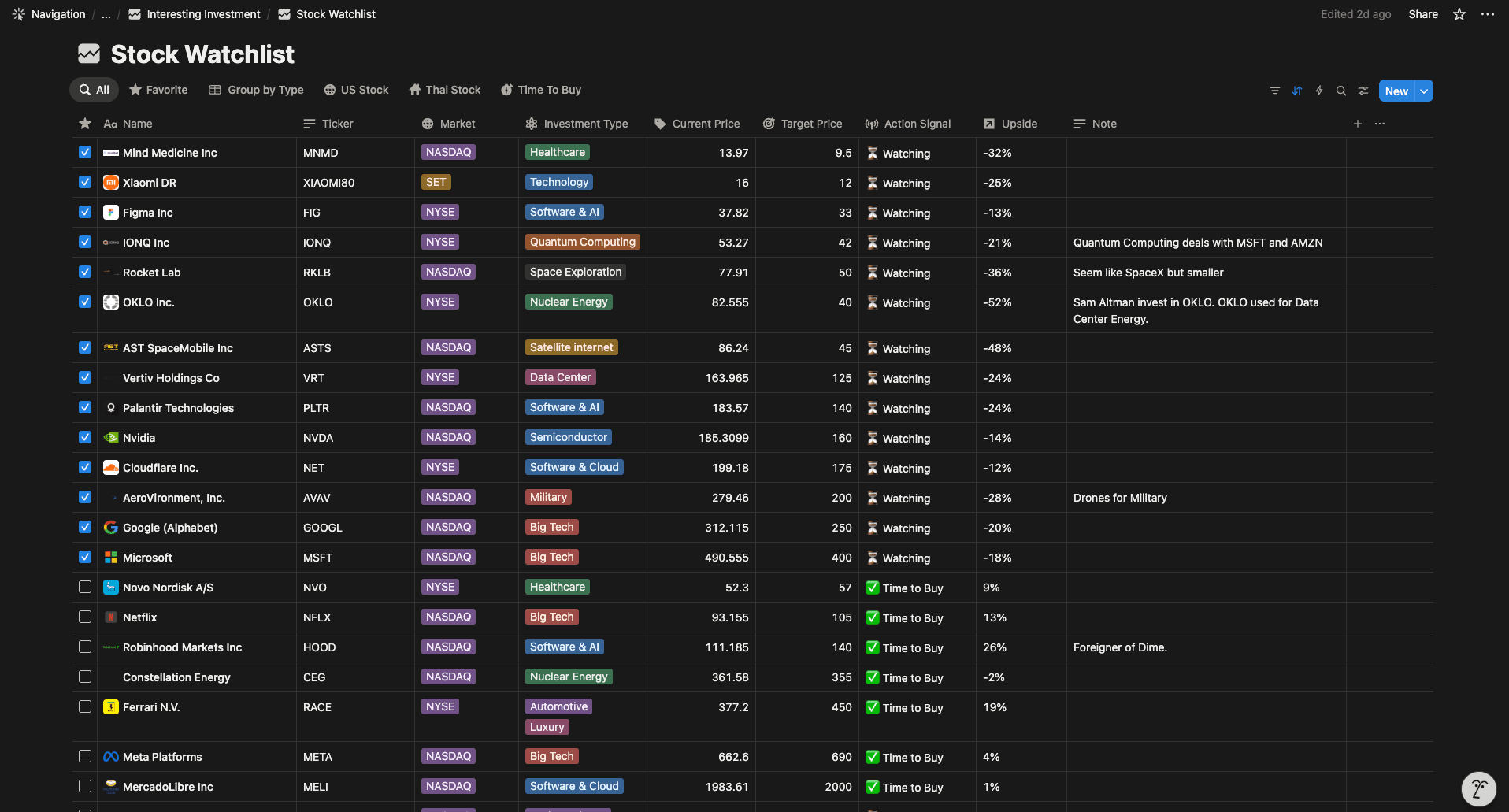Click the Cloudflare Inc. logo icon
Screen dimensions: 1509x812
pos(111,468)
